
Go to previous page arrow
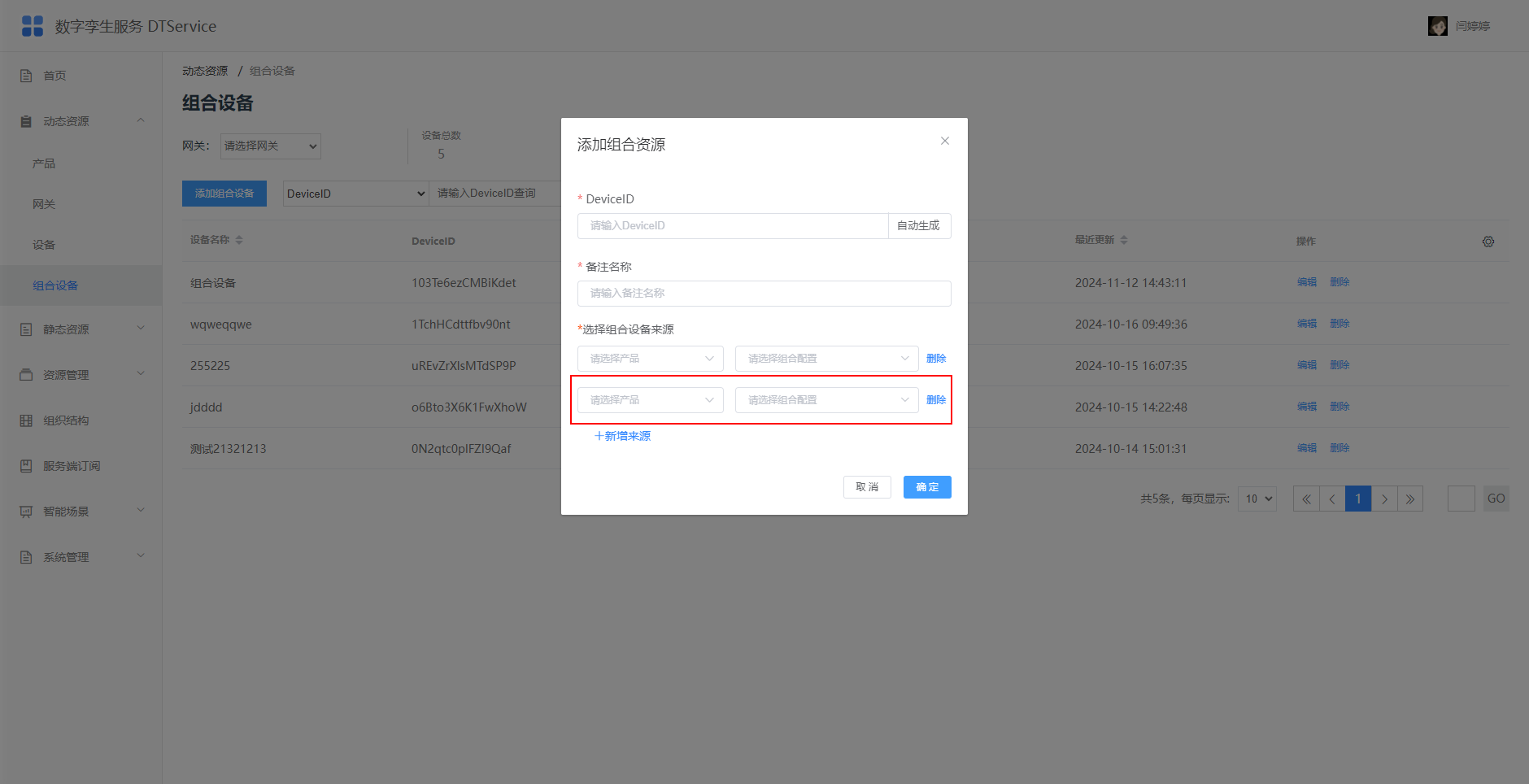[1332, 499]
